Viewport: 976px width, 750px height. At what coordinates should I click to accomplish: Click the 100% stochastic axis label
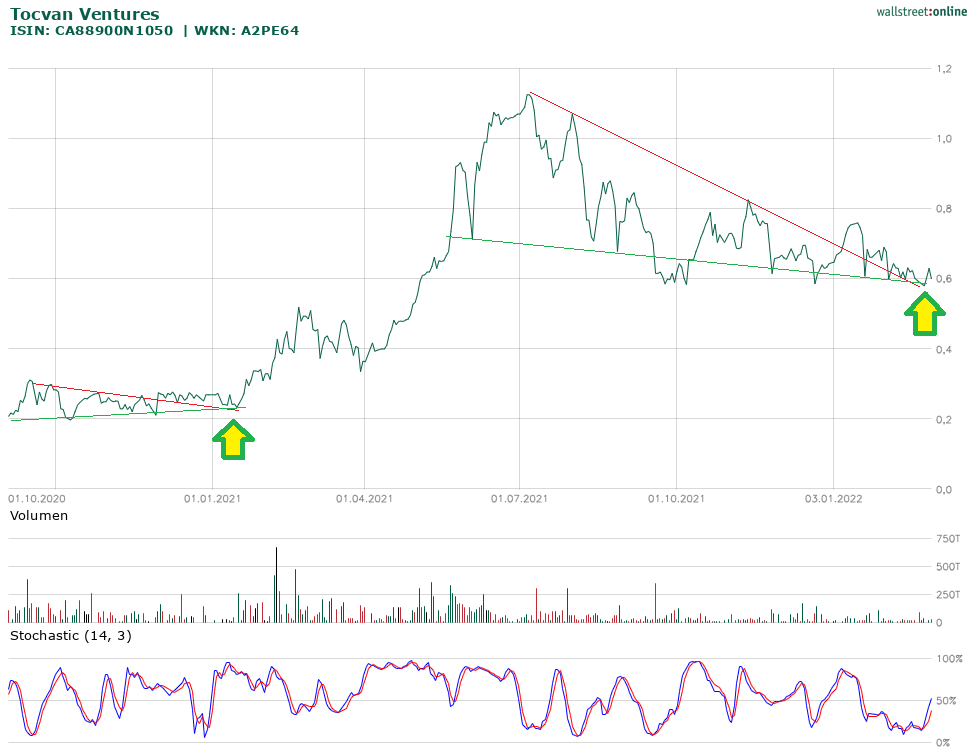tap(949, 659)
